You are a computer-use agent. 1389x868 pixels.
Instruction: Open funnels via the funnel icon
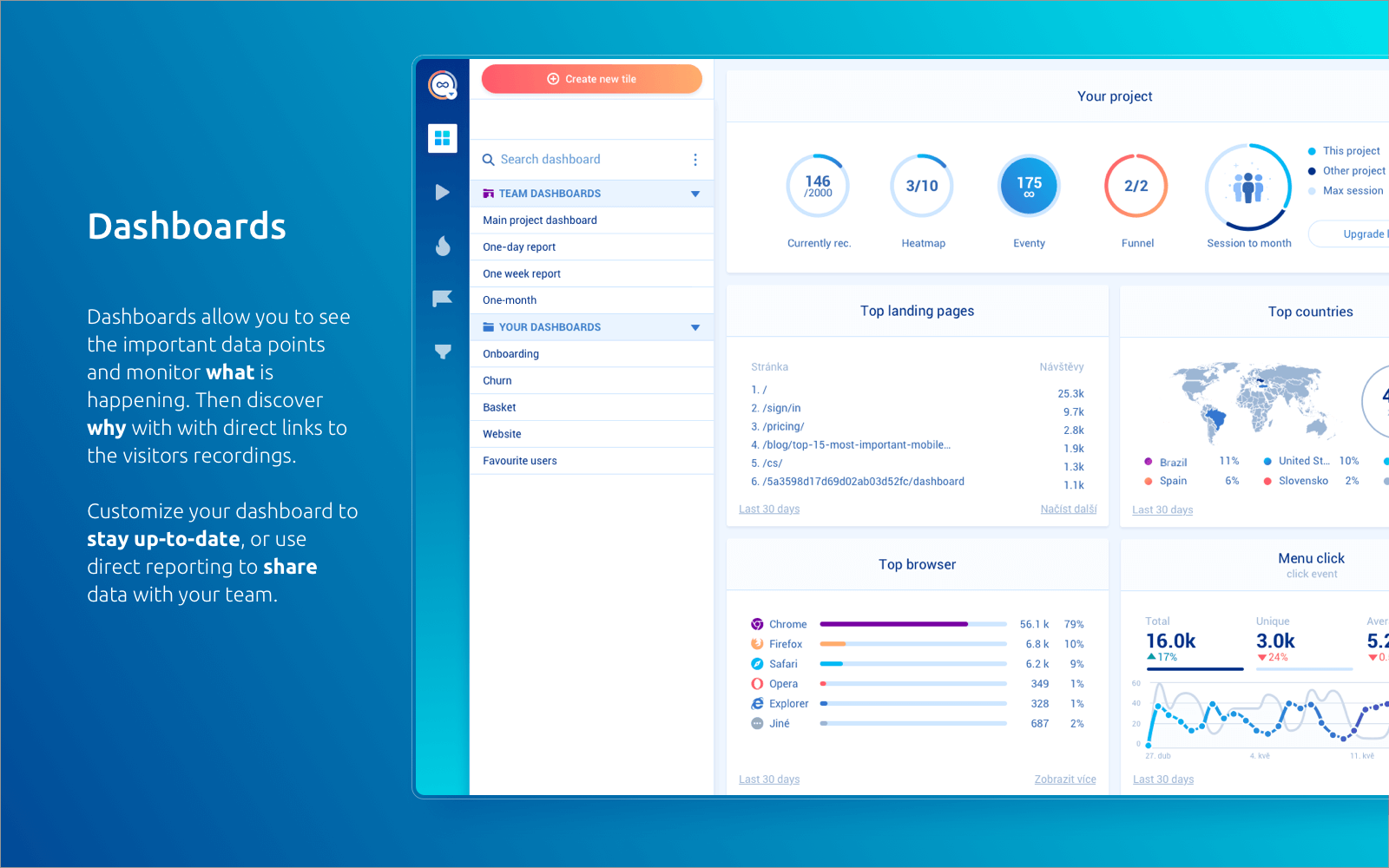pyautogui.click(x=442, y=351)
